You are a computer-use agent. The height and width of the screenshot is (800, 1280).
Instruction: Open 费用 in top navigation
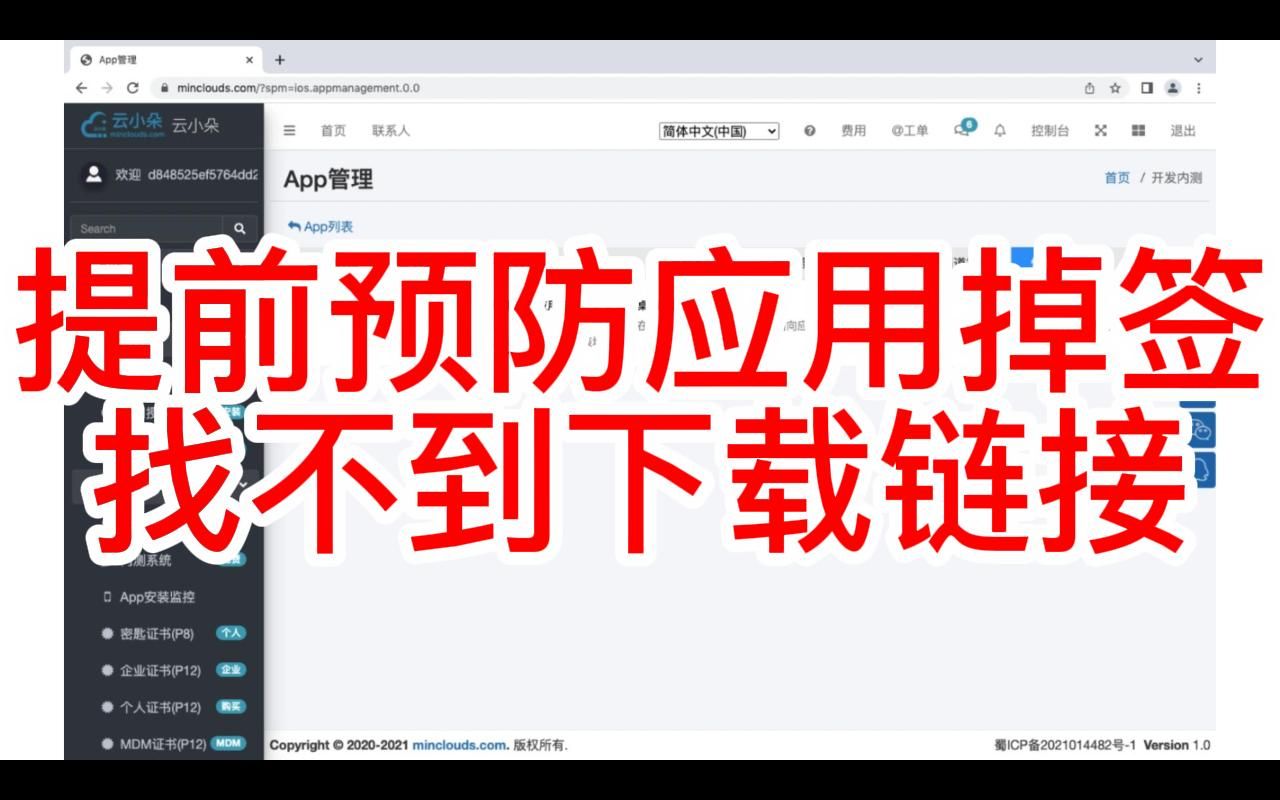click(853, 131)
